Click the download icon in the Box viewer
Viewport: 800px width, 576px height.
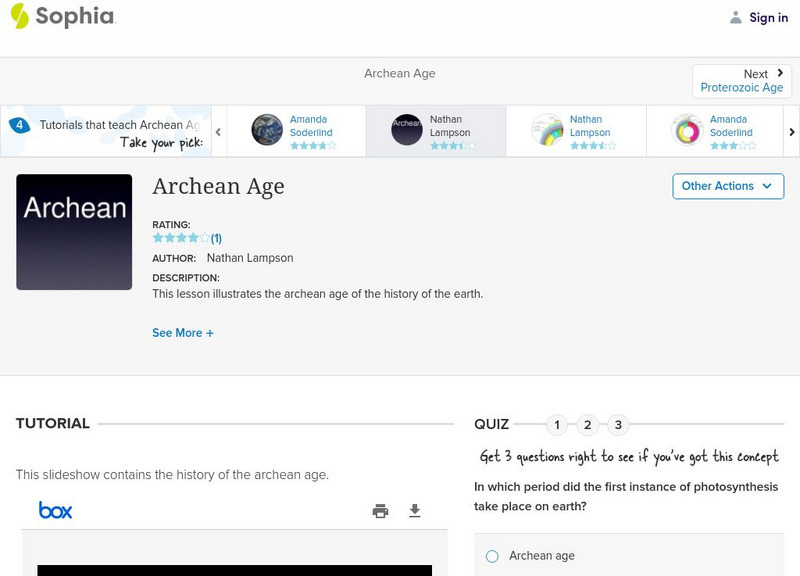414,509
